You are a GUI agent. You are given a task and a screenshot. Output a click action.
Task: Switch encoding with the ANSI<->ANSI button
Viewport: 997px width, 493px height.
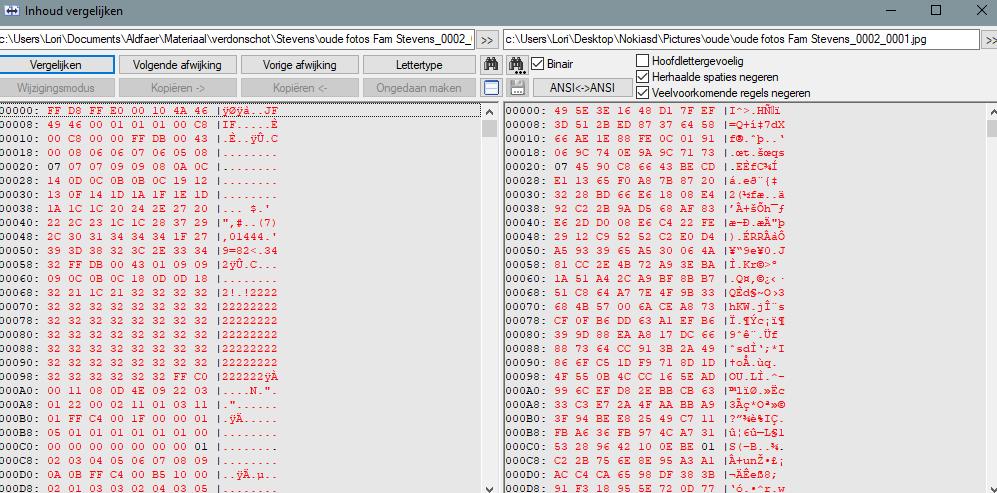coord(583,88)
